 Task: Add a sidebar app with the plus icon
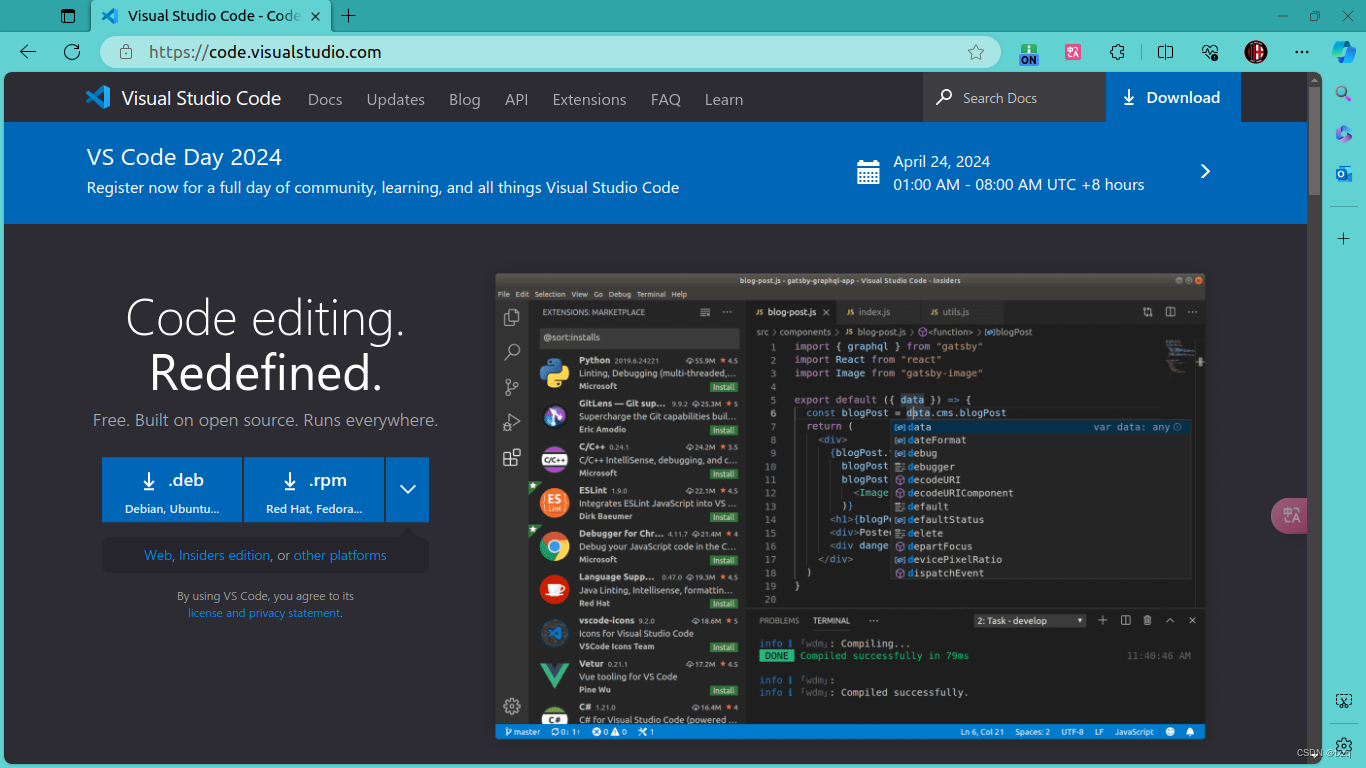1344,239
